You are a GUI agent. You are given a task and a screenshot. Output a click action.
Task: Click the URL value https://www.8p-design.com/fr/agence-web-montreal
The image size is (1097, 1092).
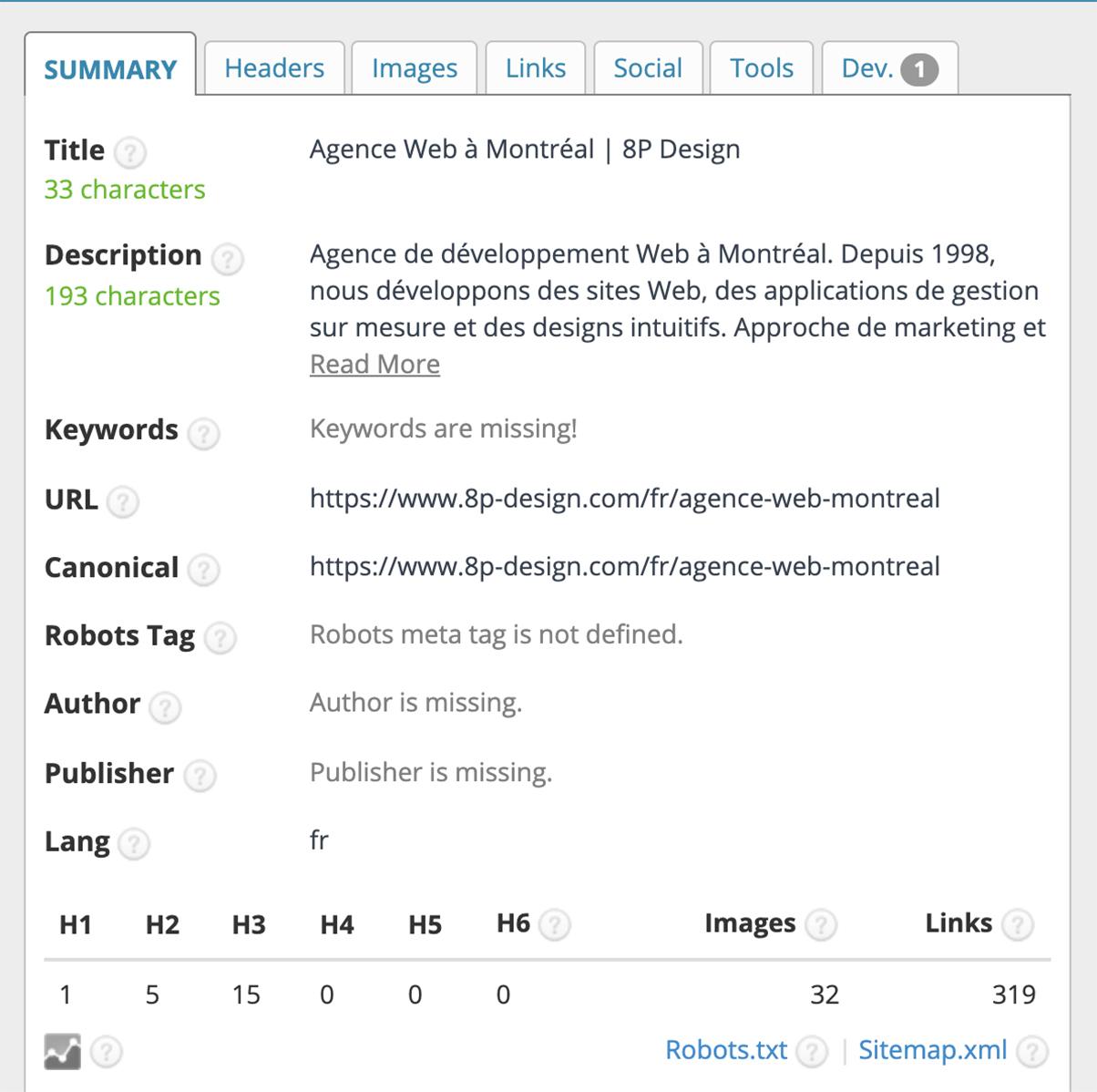tap(625, 499)
